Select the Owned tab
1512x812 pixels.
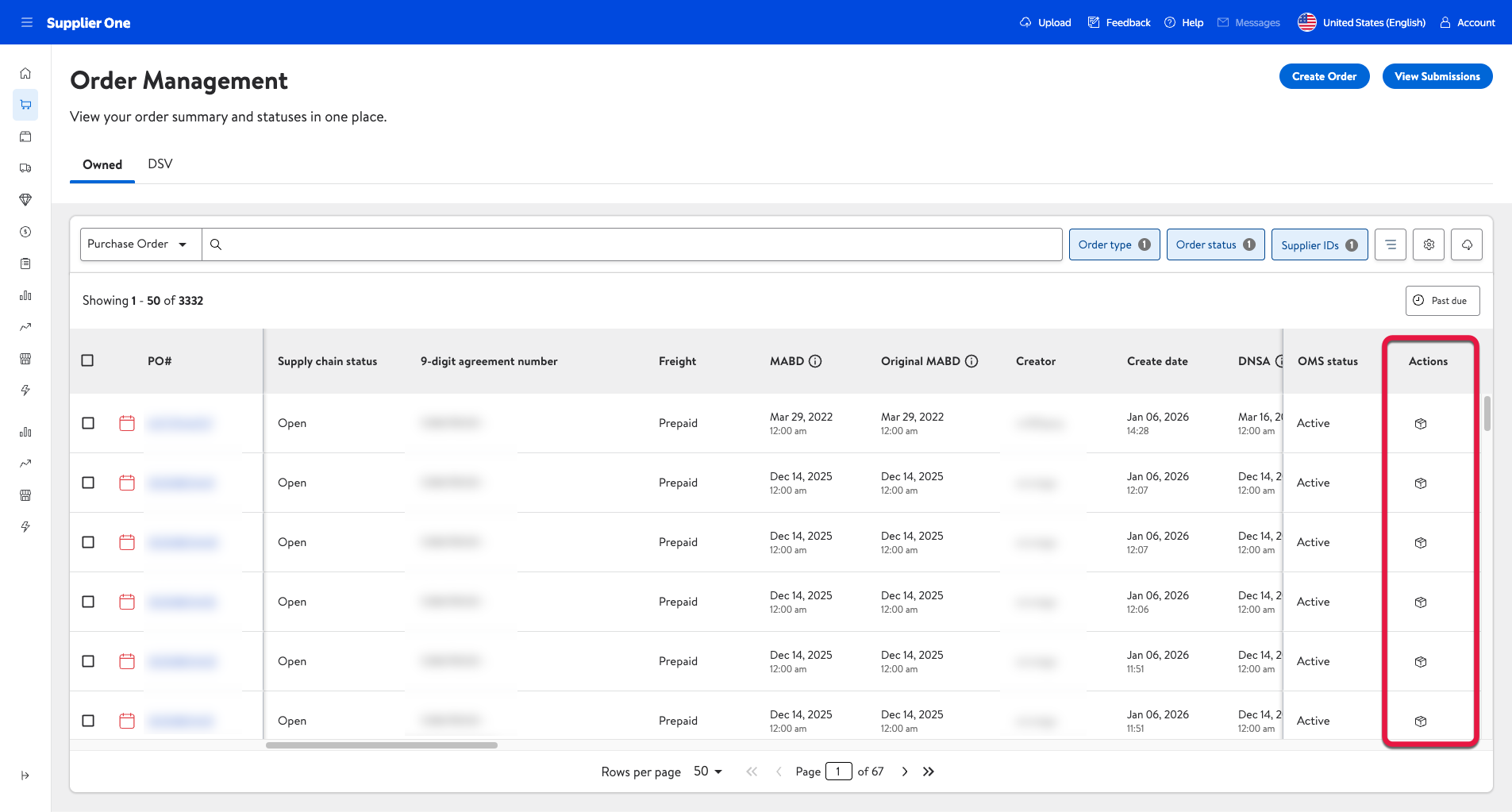pyautogui.click(x=102, y=164)
